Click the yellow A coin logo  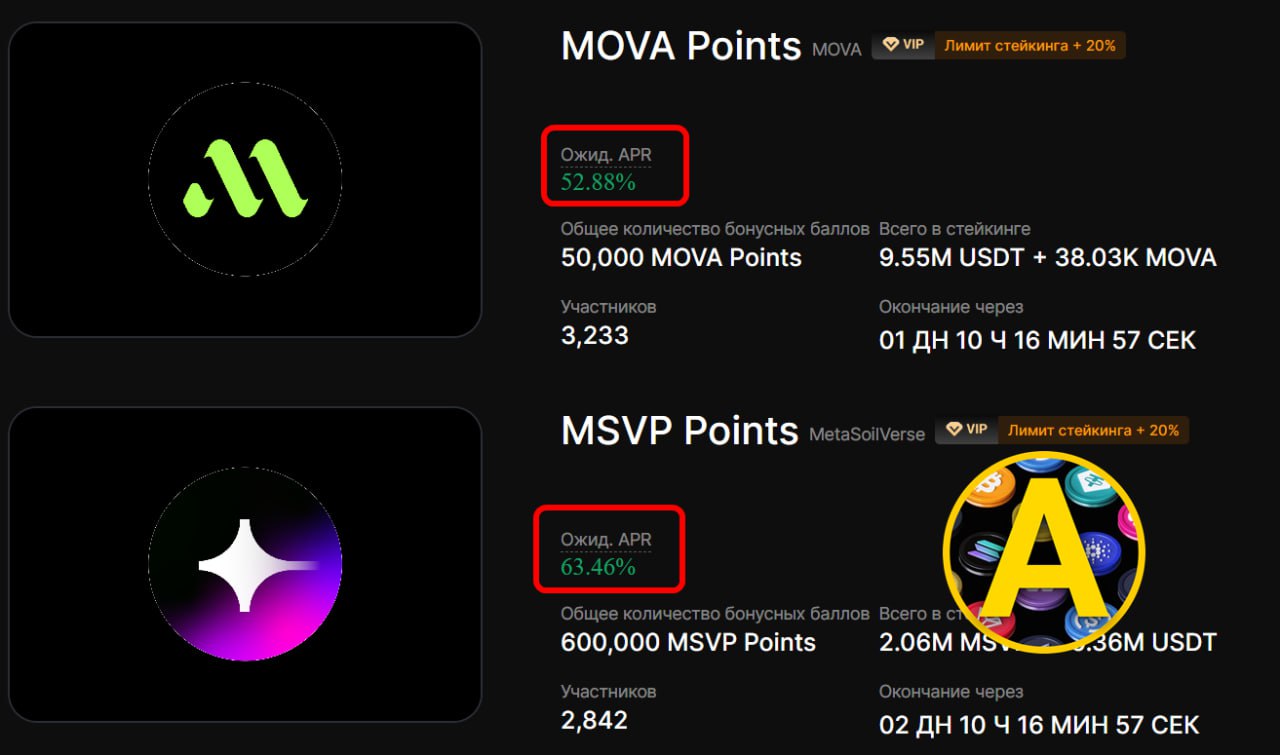[x=1044, y=551]
